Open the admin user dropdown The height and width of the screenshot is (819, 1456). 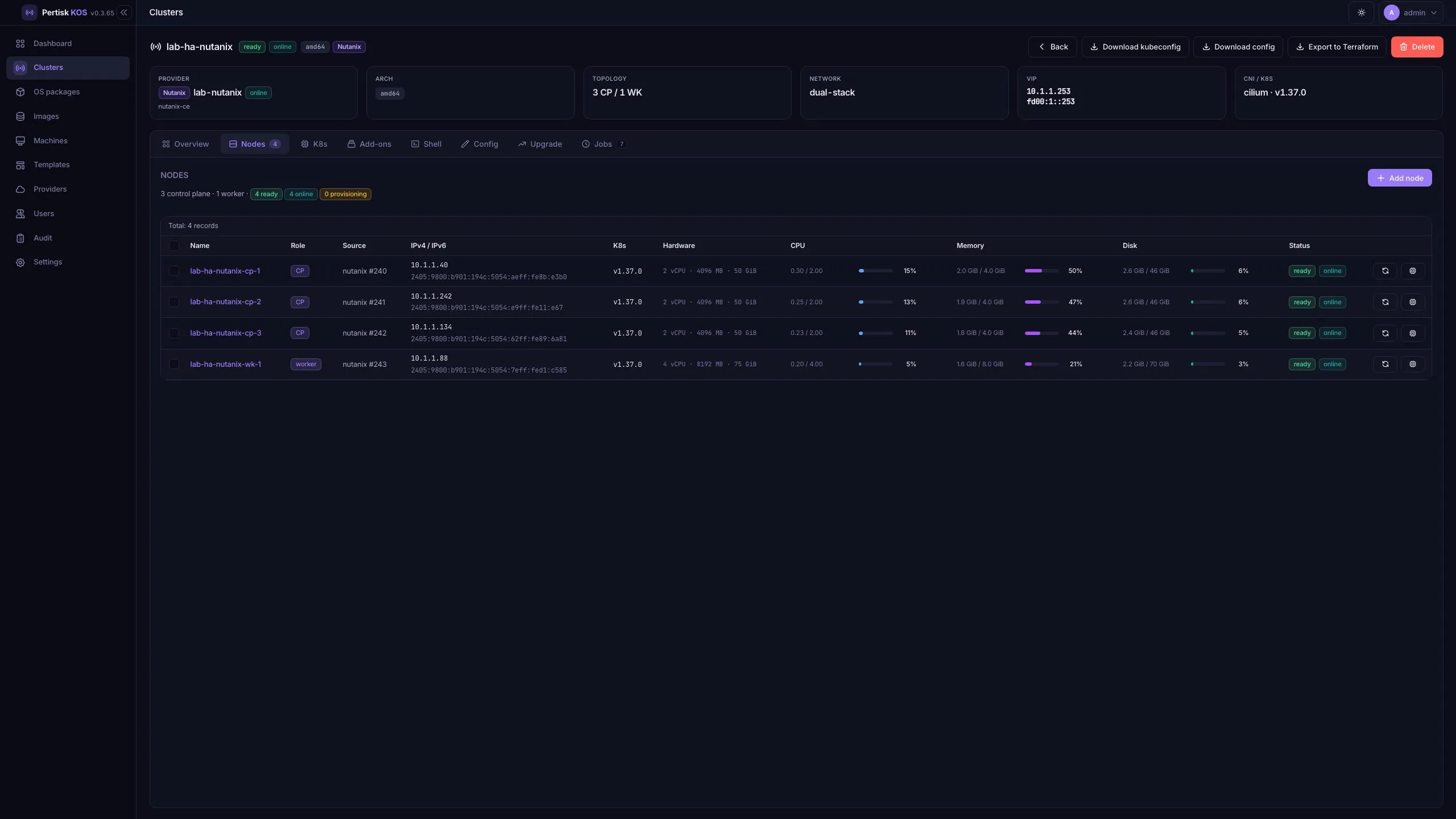coord(1410,13)
